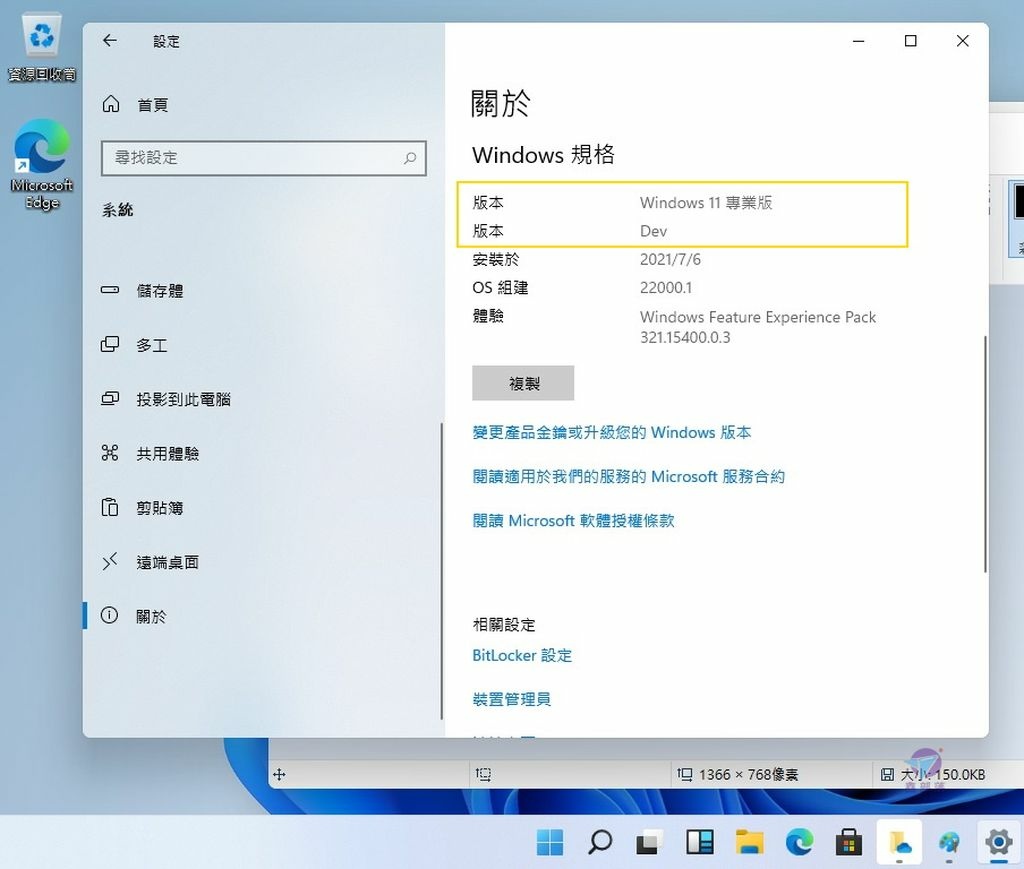This screenshot has width=1024, height=869.
Task: Open the 多工 multitasking settings page
Action: (x=134, y=345)
